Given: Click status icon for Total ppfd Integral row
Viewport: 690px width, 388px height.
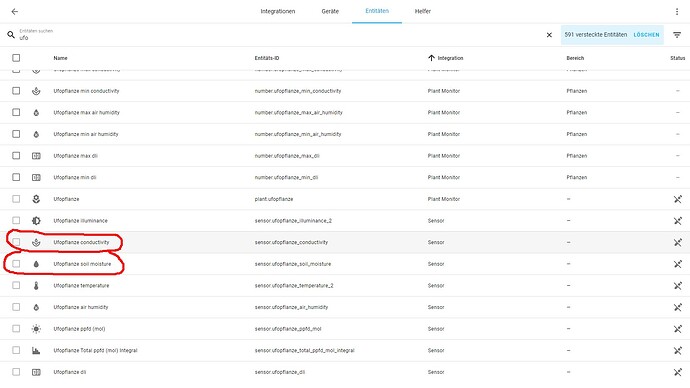Looking at the screenshot, I should point(678,351).
